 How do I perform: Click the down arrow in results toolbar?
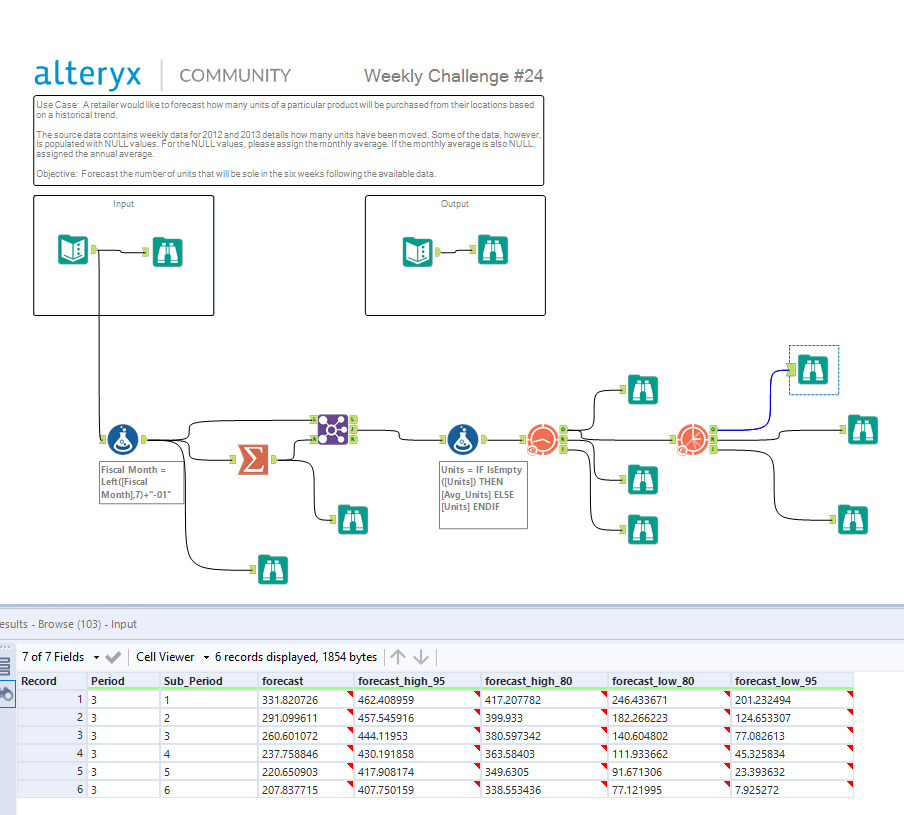pos(421,657)
